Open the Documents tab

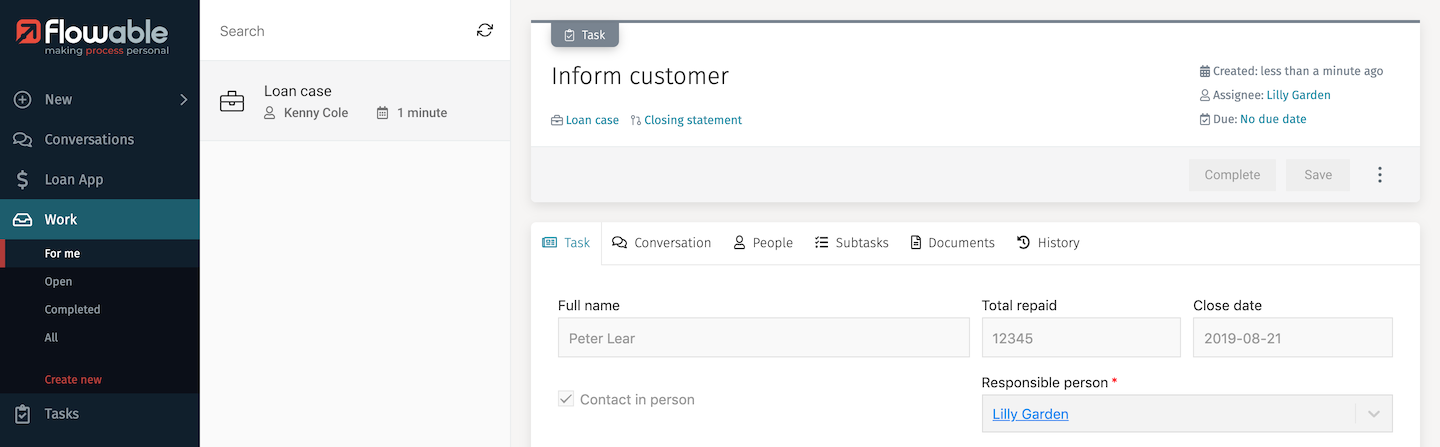pyautogui.click(x=952, y=243)
